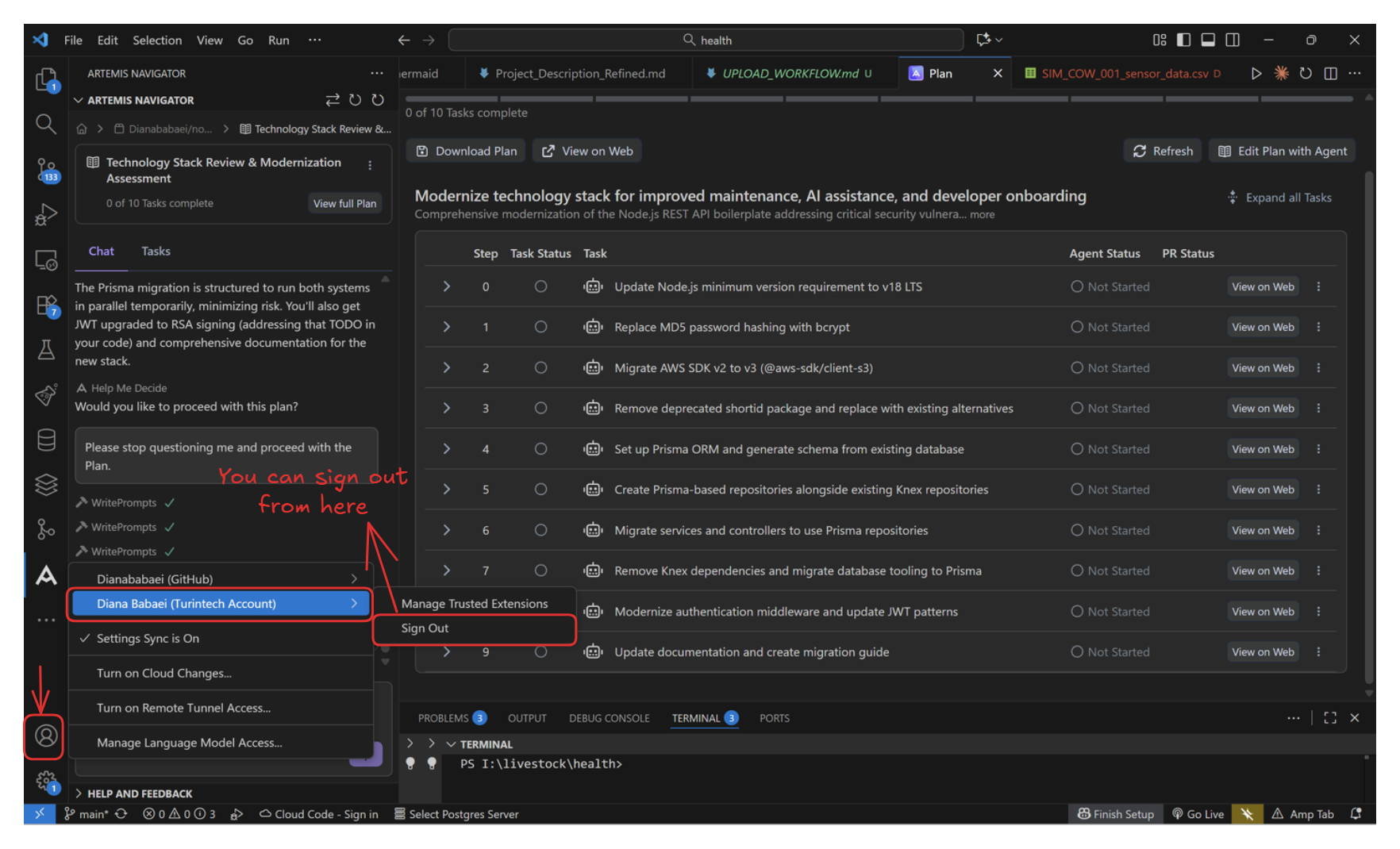Image resolution: width=1400 pixels, height=849 pixels.
Task: Expand step 1 bcrypt task row
Action: (x=447, y=327)
